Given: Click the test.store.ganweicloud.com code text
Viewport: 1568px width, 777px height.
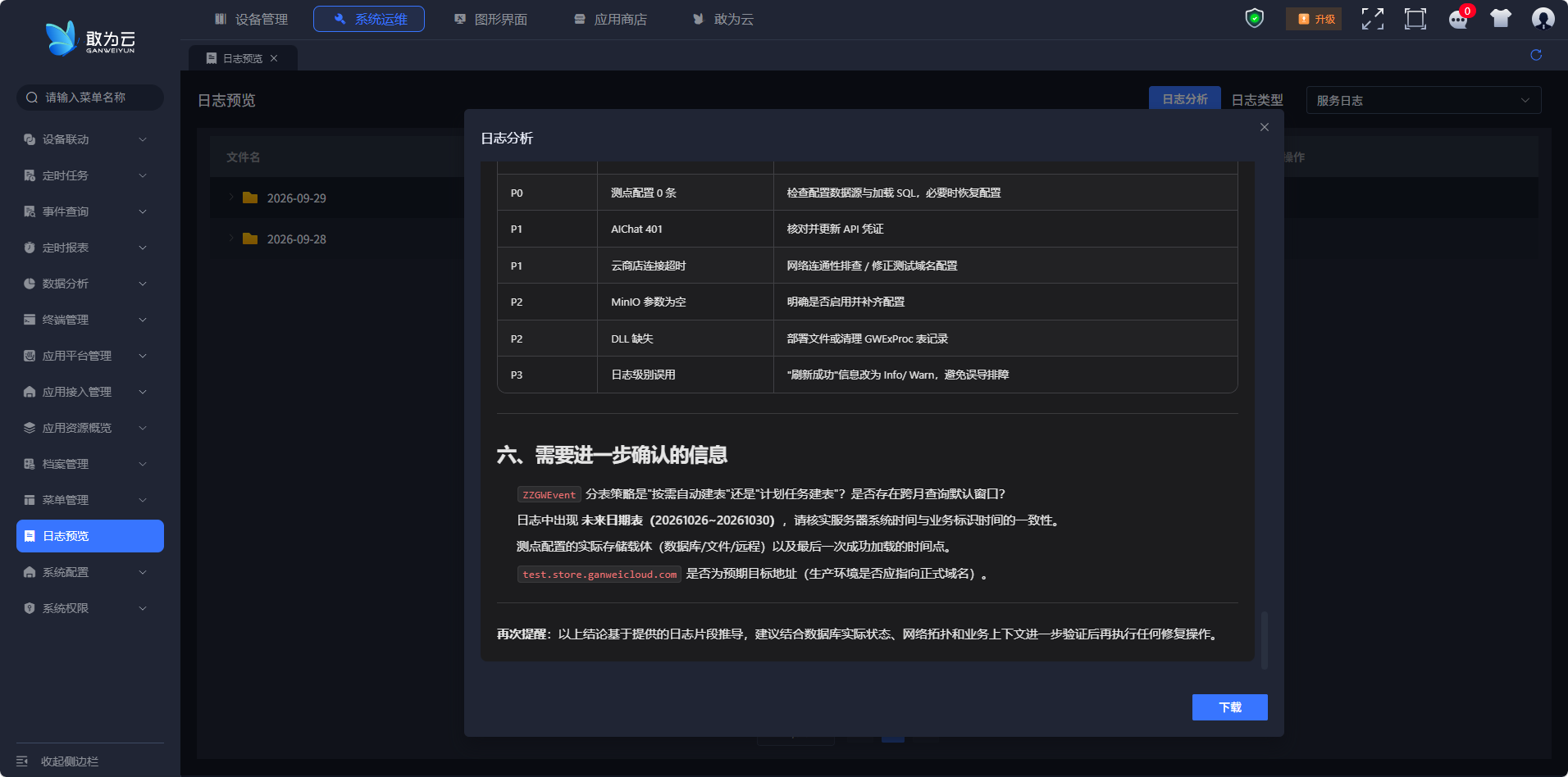Looking at the screenshot, I should pyautogui.click(x=599, y=575).
